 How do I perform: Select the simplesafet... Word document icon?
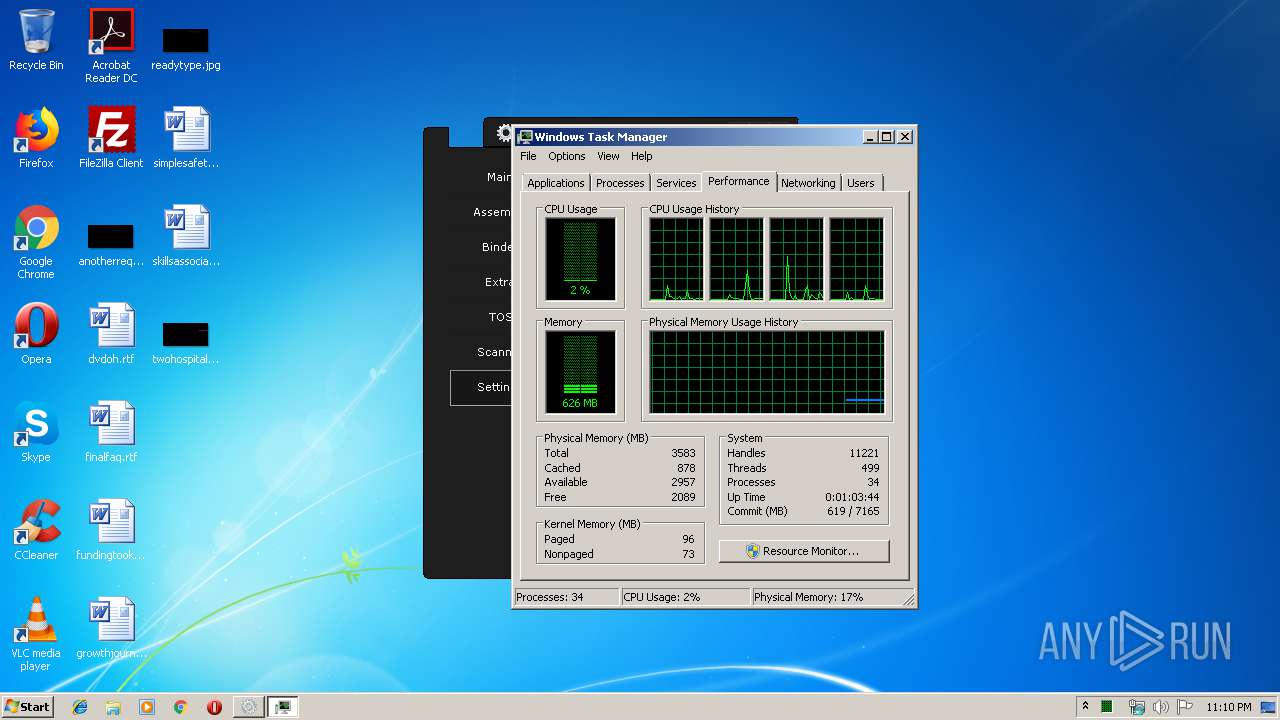coord(186,138)
